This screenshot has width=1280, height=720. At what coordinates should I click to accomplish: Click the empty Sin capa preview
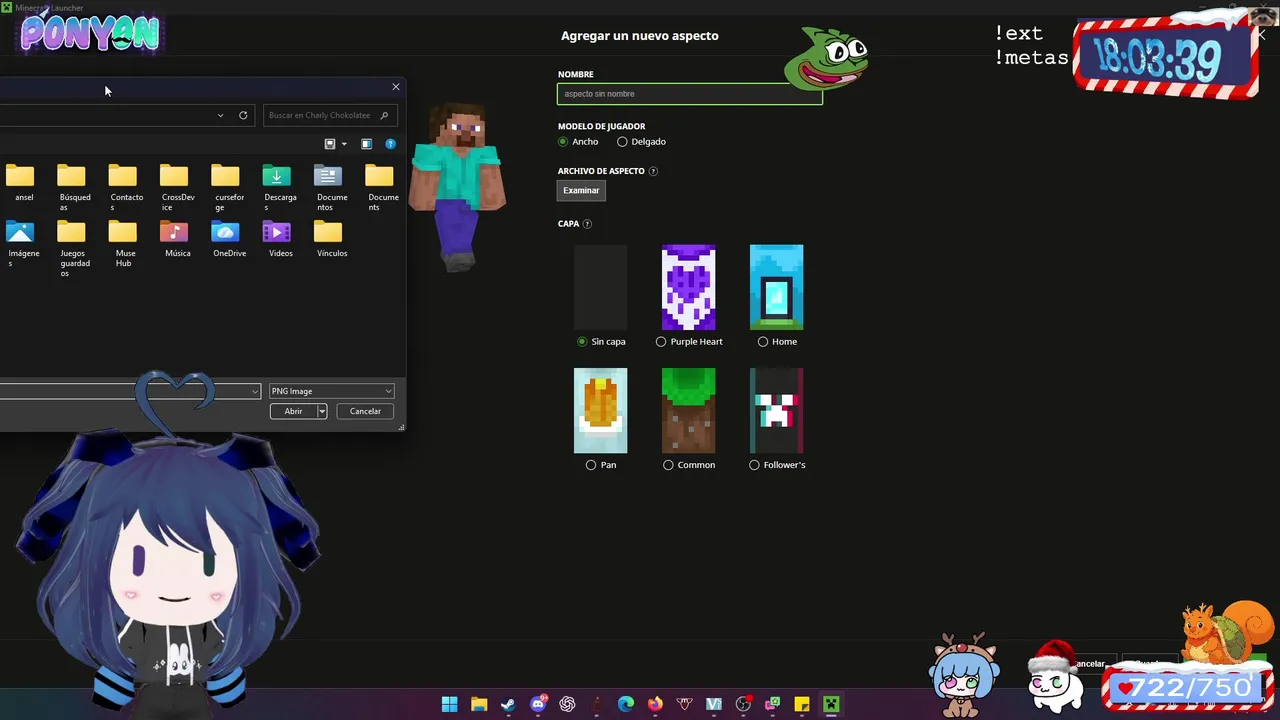click(600, 288)
